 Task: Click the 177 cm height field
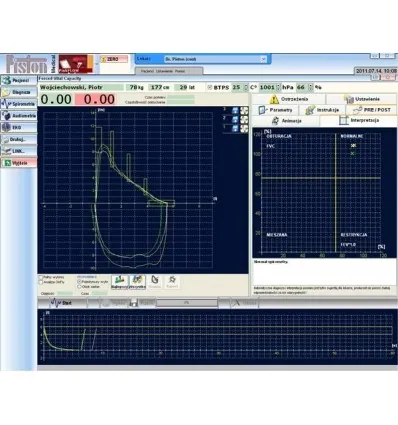coord(160,87)
